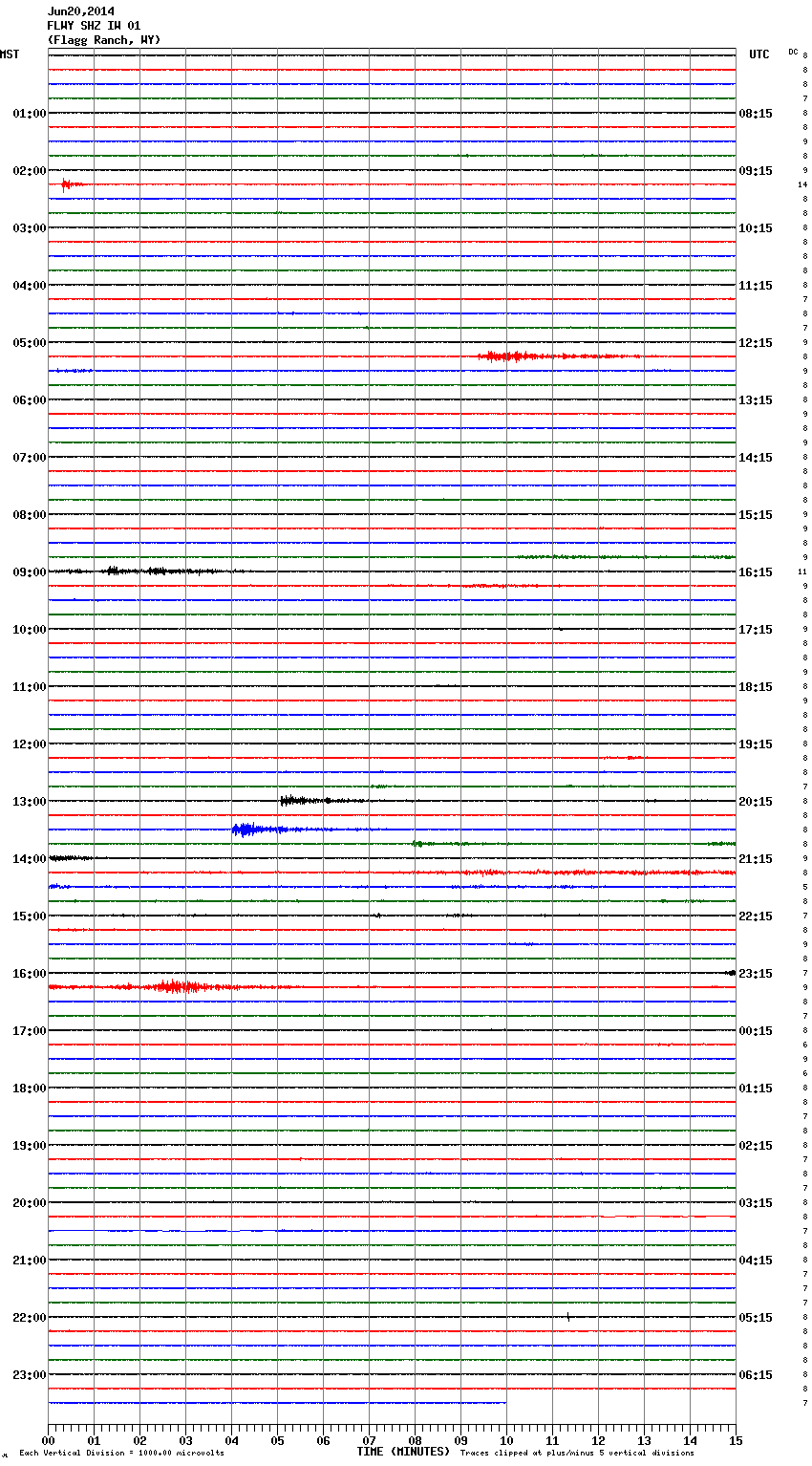Click the DC value 14
812x1466 pixels.
coord(802,184)
